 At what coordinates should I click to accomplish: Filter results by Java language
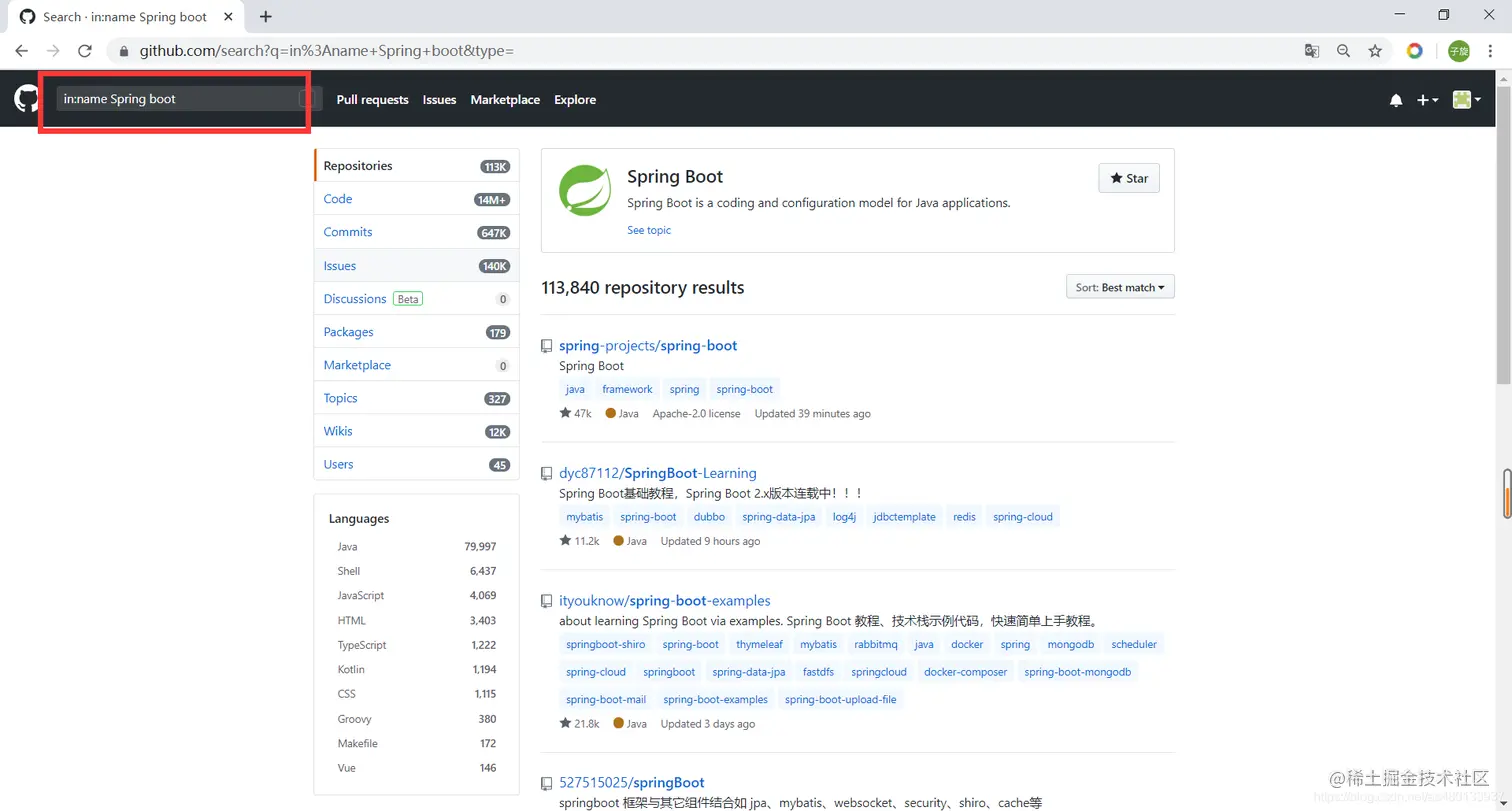pyautogui.click(x=417, y=547)
